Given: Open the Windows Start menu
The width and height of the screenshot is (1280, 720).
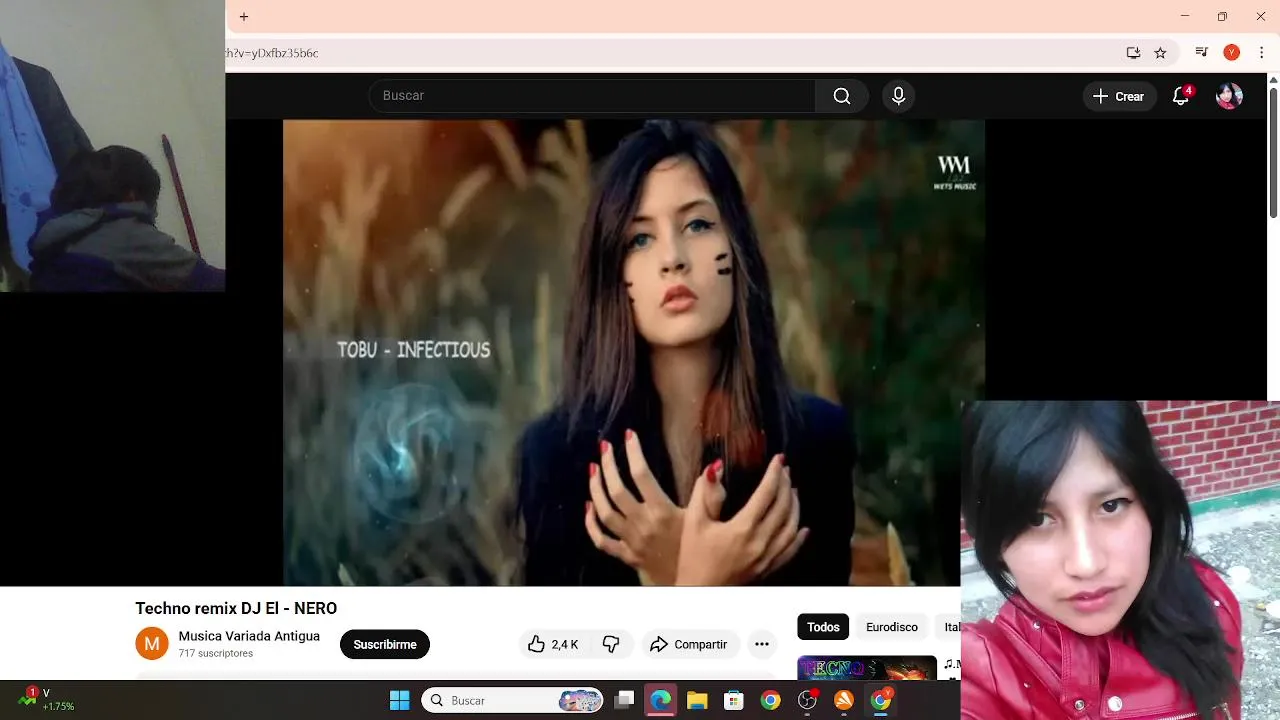Looking at the screenshot, I should 399,700.
